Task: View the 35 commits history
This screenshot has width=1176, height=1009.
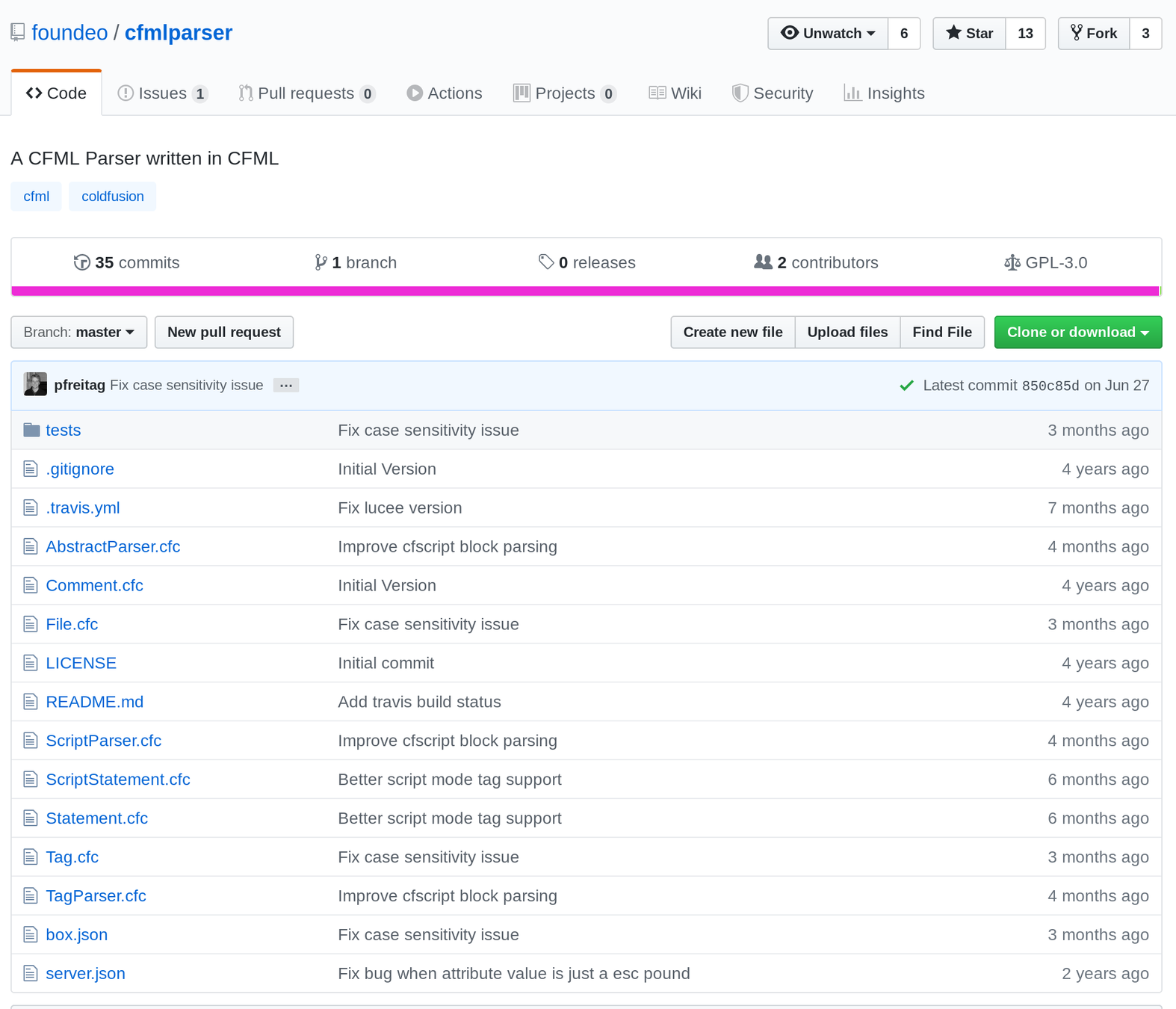Action: pyautogui.click(x=127, y=262)
